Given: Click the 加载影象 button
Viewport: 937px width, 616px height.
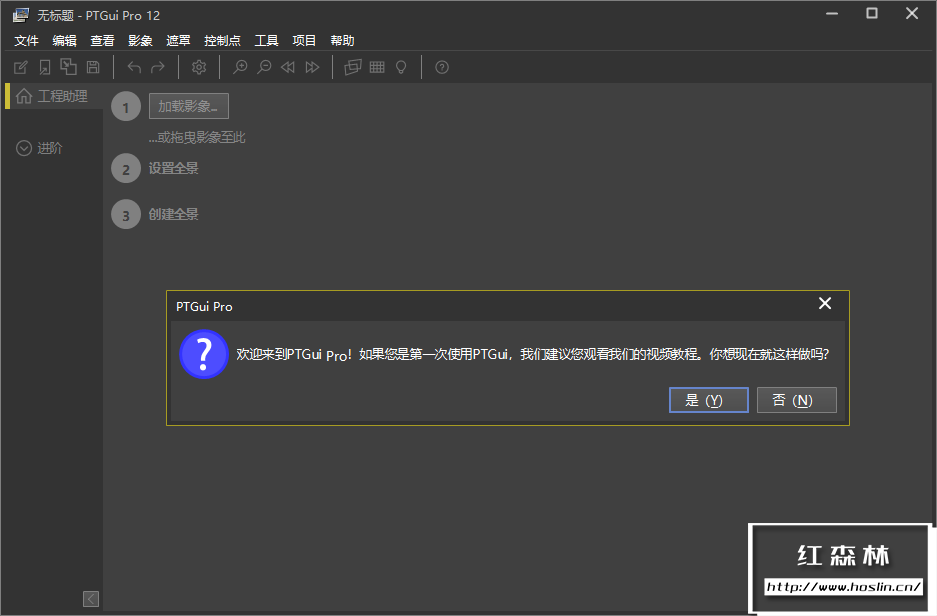Looking at the screenshot, I should (x=189, y=106).
